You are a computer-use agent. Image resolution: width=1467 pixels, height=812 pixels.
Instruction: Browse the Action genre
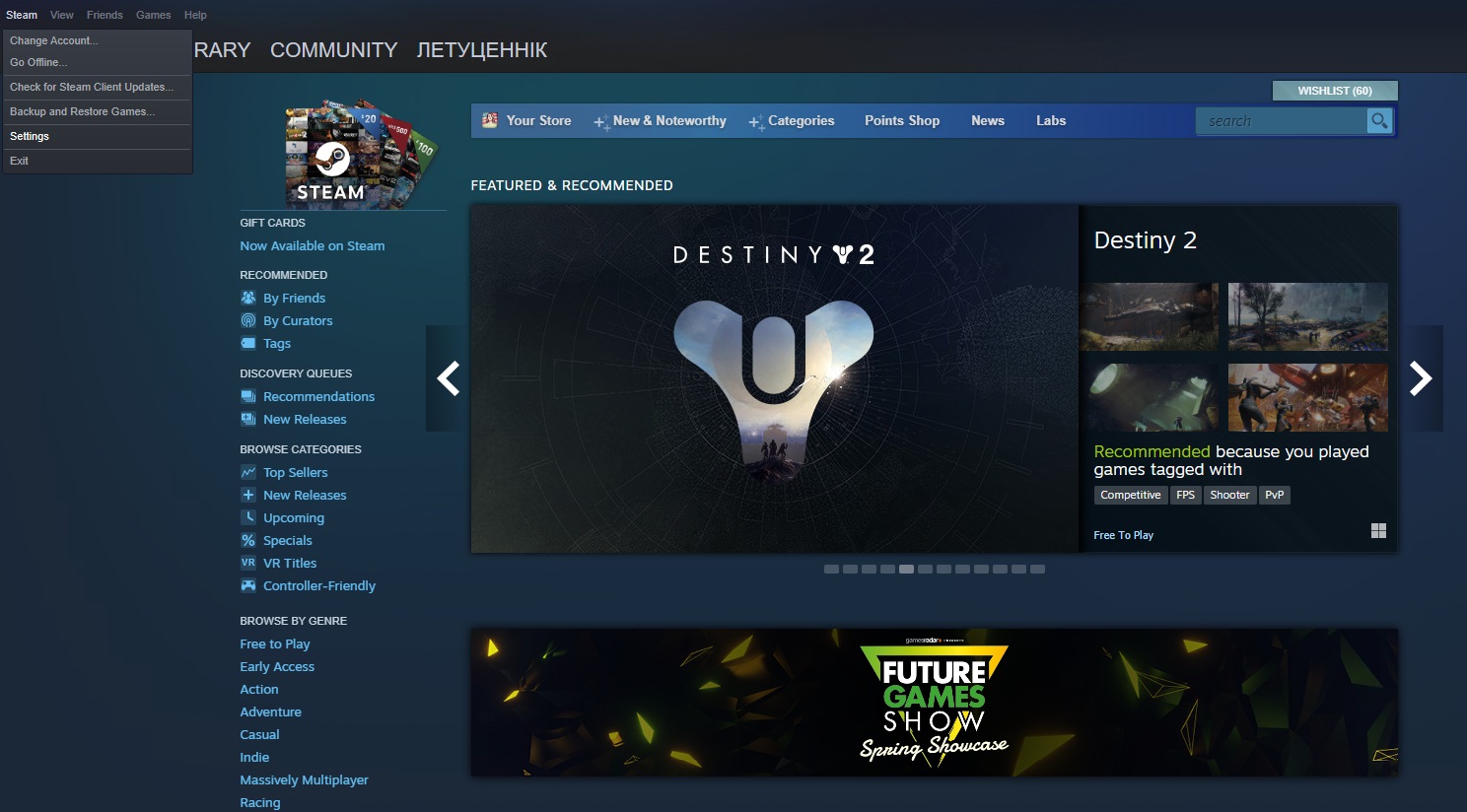(259, 689)
